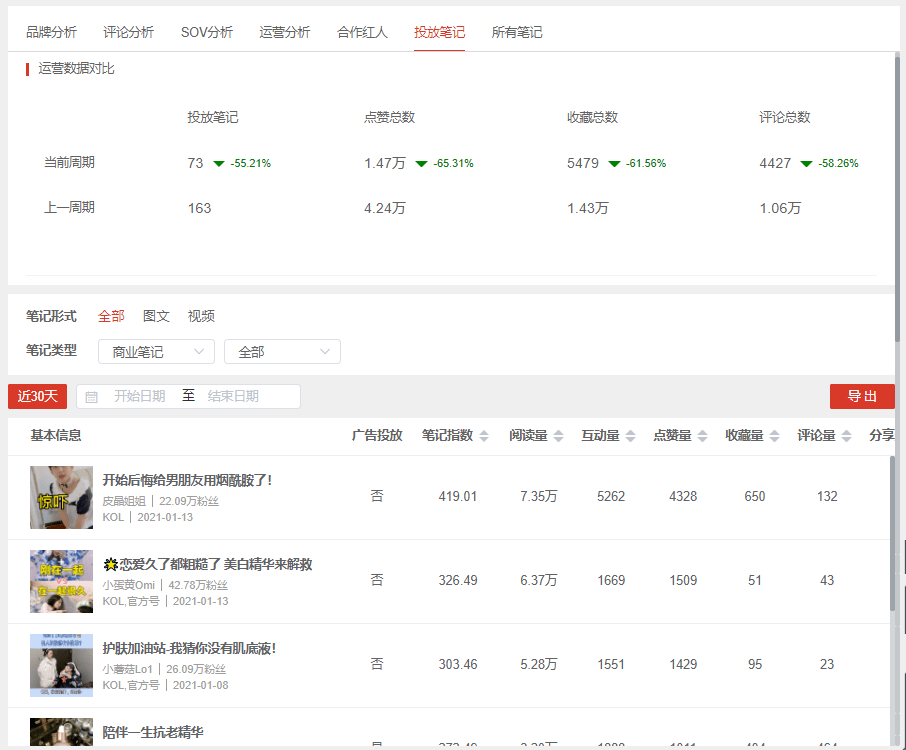Sort by 点赞量 column sort icon

pos(702,436)
